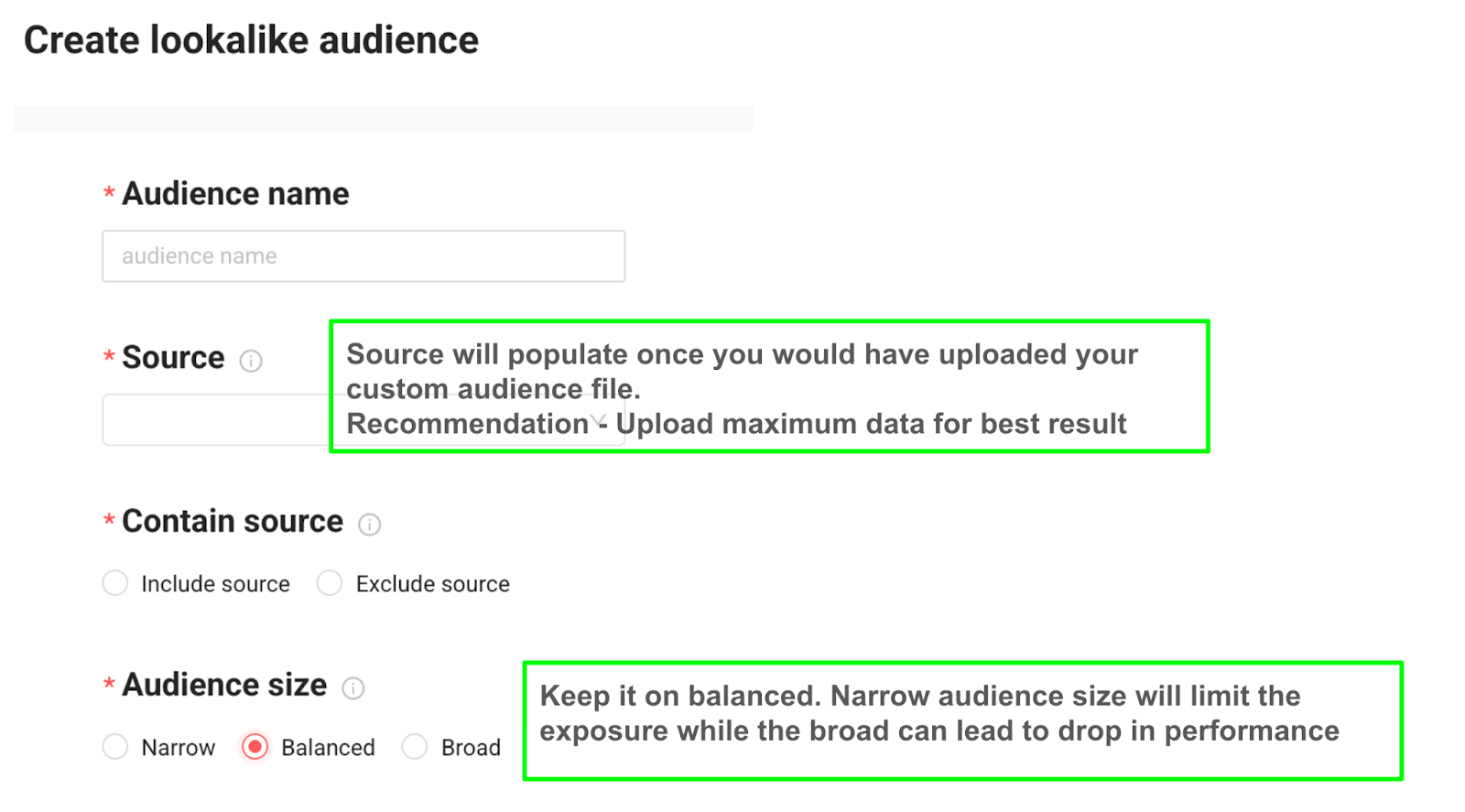Click the Create lookalike audience heading
The width and height of the screenshot is (1465, 812).
(x=251, y=40)
